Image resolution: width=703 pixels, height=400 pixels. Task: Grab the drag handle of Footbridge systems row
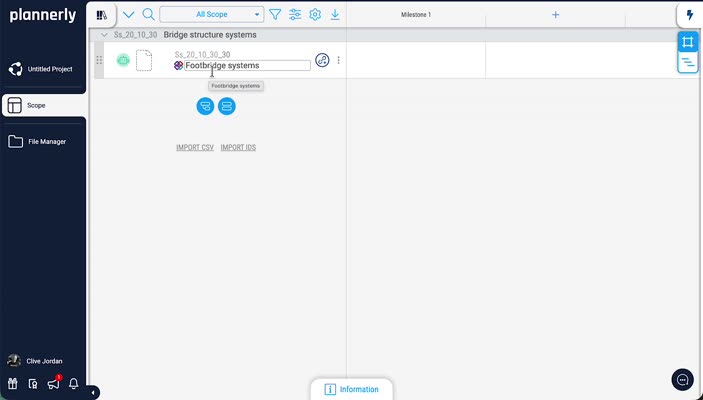click(x=99, y=60)
